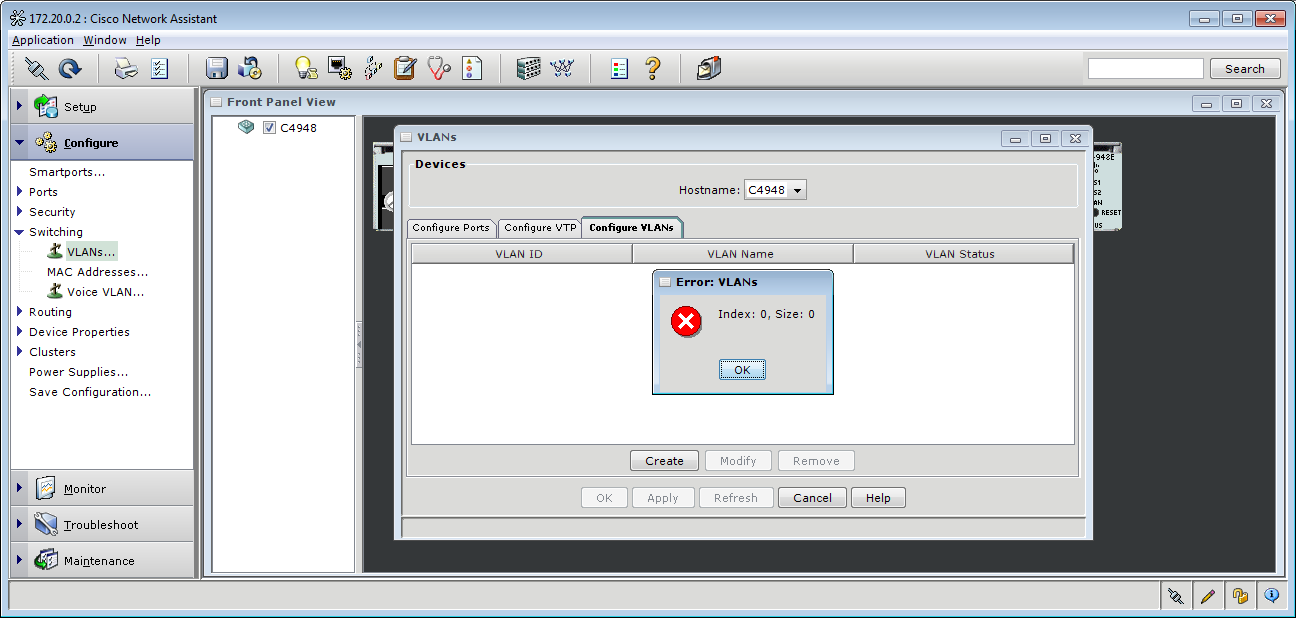Open the Window menu
This screenshot has width=1296, height=618.
pyautogui.click(x=105, y=40)
